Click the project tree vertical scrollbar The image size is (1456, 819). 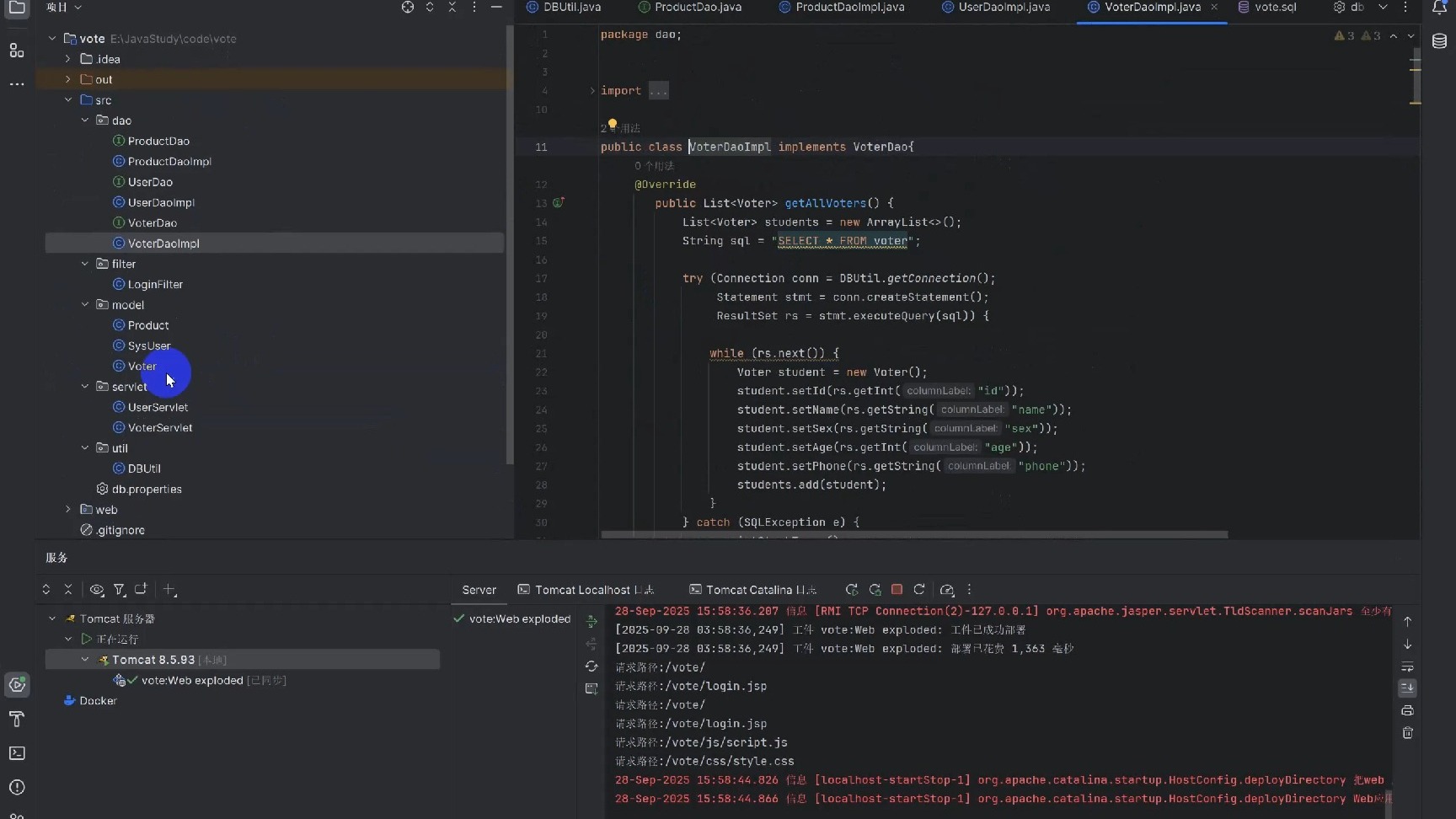click(509, 244)
